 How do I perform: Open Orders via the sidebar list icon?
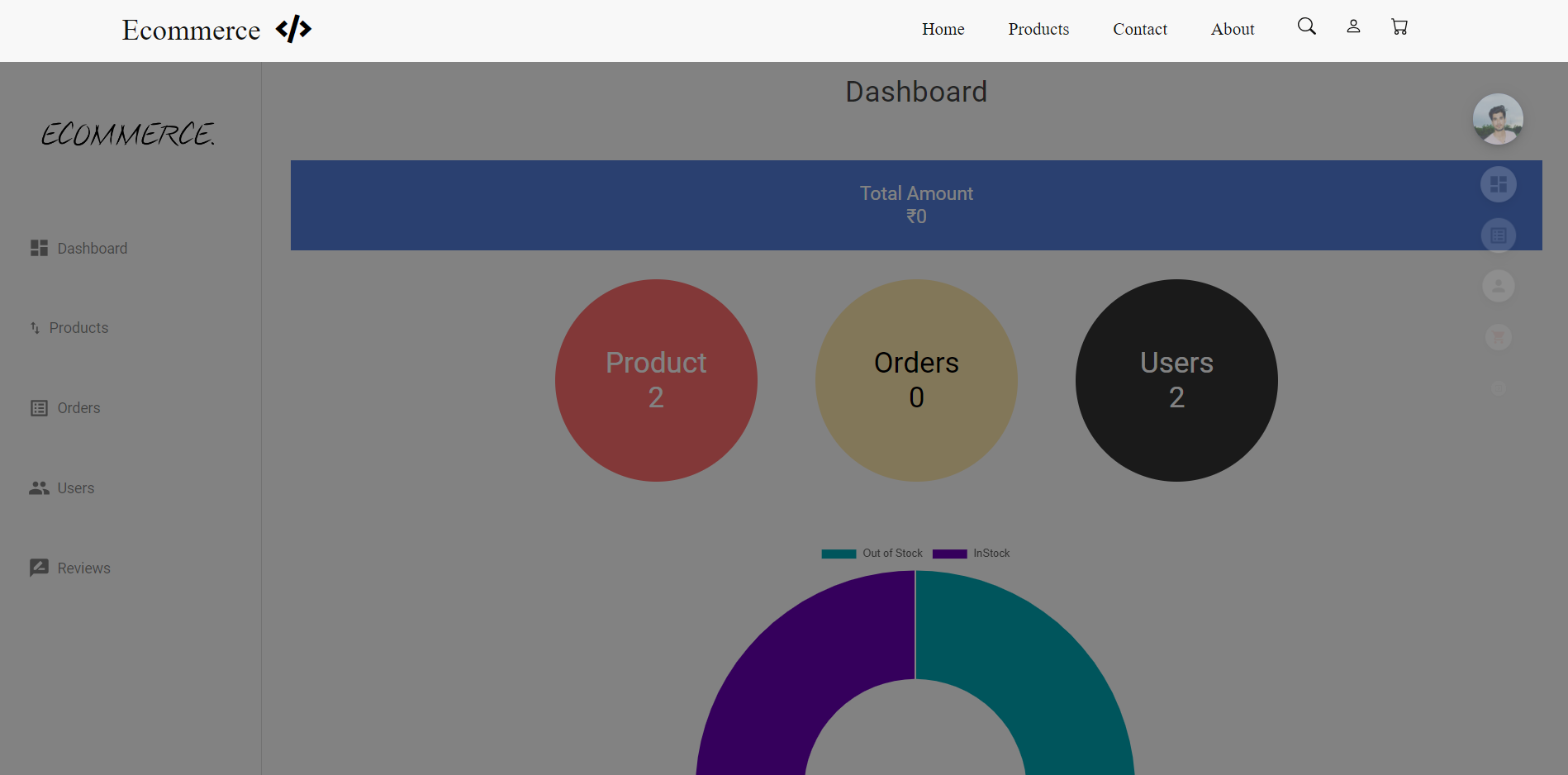click(38, 407)
